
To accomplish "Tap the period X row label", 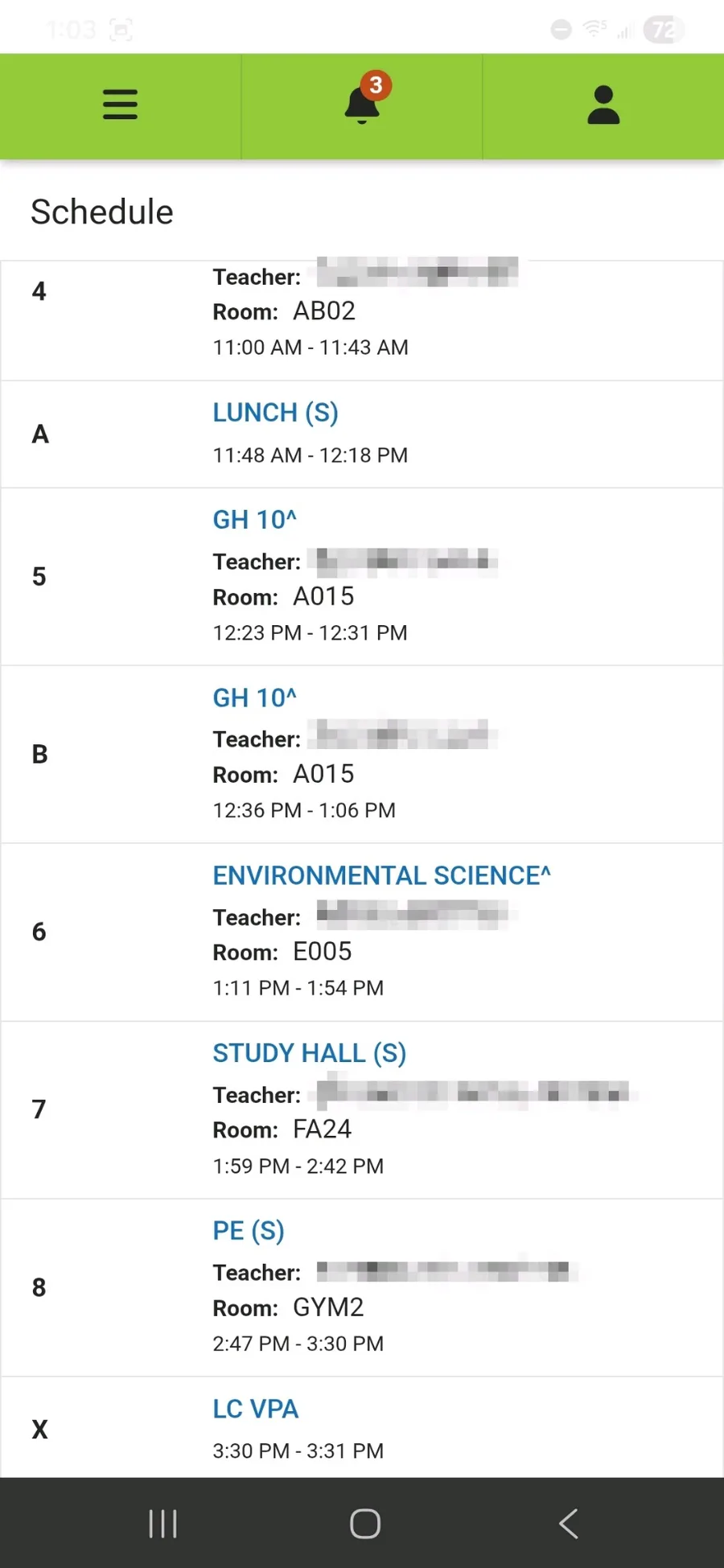I will 39,1430.
